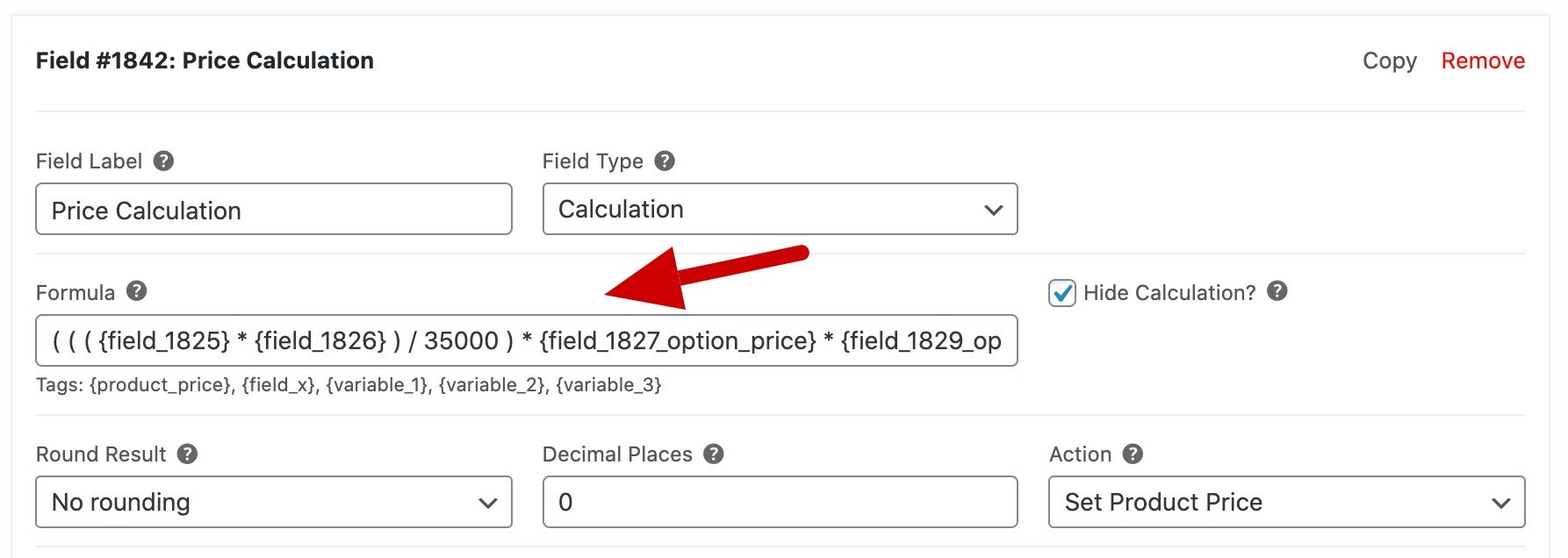Show the Decimal Places help tooltip
This screenshot has width=1568, height=558.
[714, 454]
